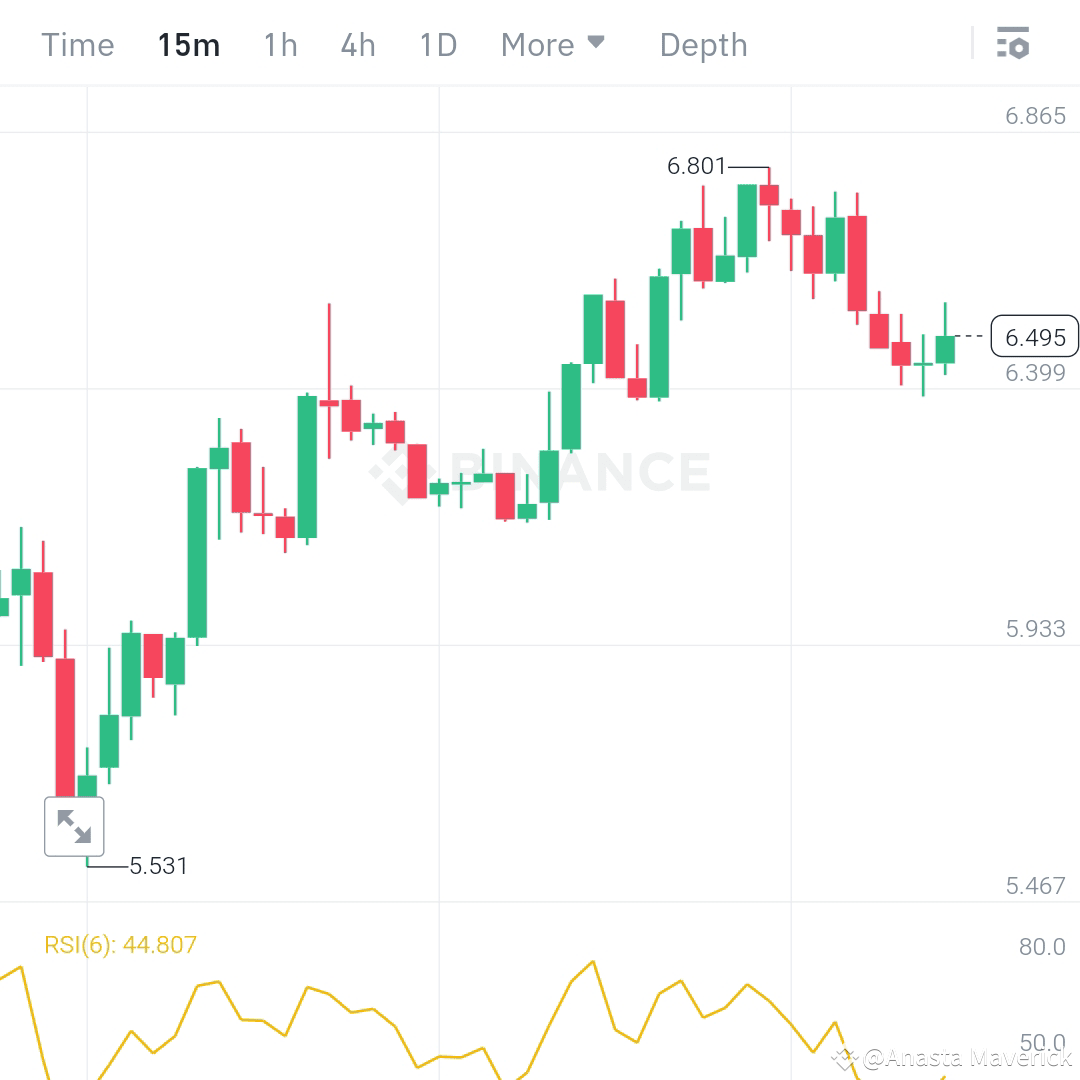The height and width of the screenshot is (1080, 1080).
Task: Switch to the 1h timeframe
Action: [x=279, y=44]
